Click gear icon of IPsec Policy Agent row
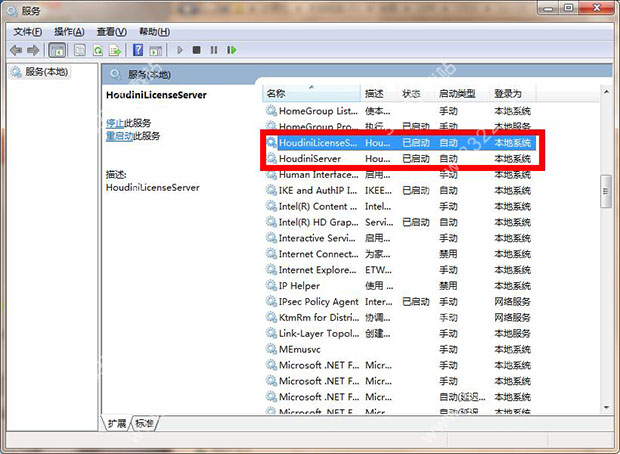 tap(271, 301)
